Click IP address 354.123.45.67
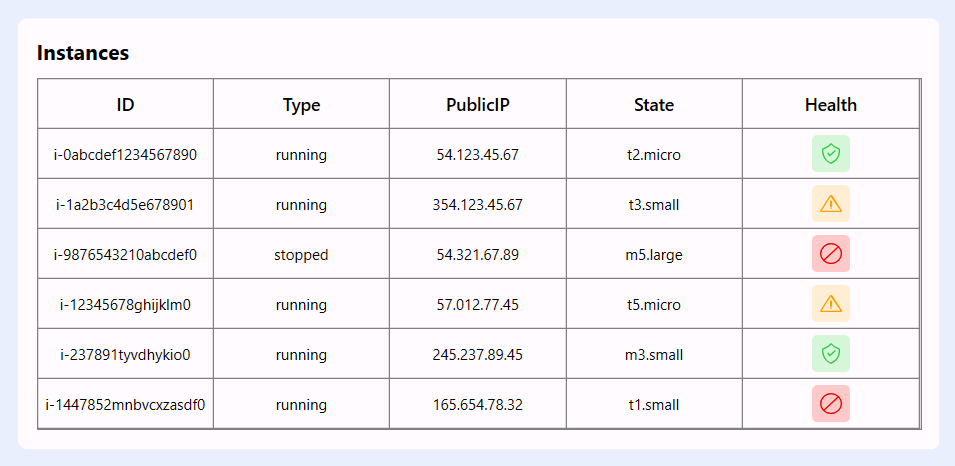Image resolution: width=955 pixels, height=466 pixels. (x=478, y=205)
